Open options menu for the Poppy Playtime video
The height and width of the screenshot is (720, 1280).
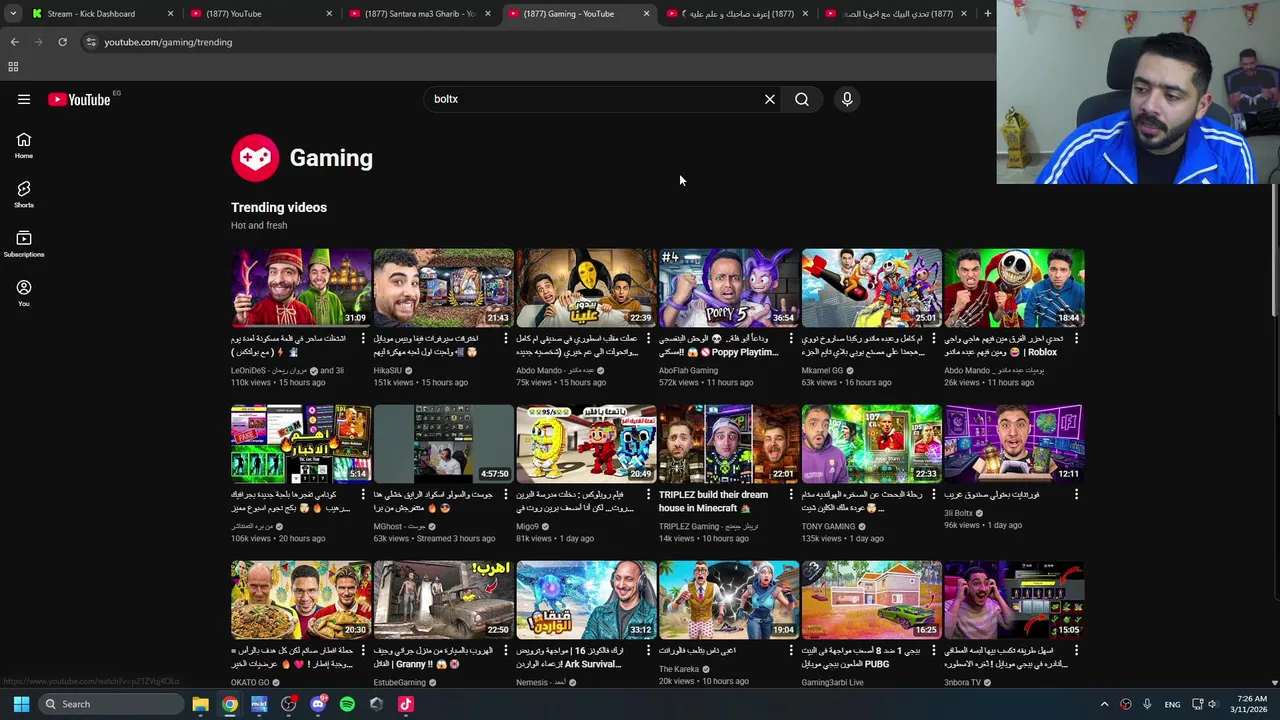coord(791,339)
